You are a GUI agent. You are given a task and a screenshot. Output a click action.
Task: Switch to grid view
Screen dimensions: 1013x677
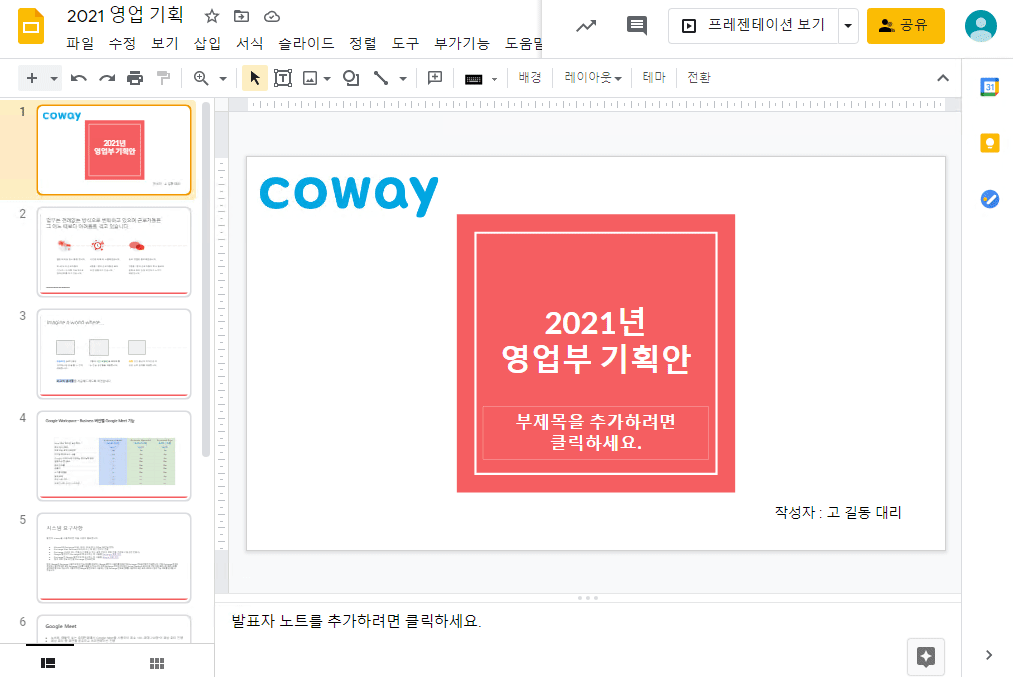click(x=157, y=663)
